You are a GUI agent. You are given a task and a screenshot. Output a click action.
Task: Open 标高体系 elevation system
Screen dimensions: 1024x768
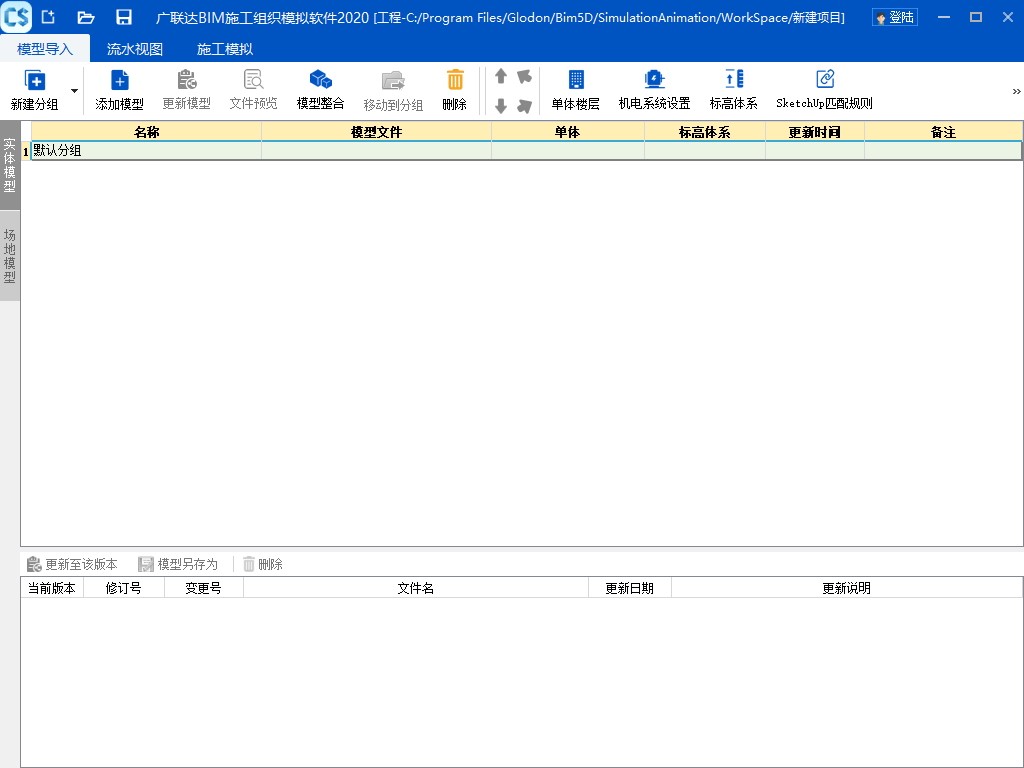point(734,90)
